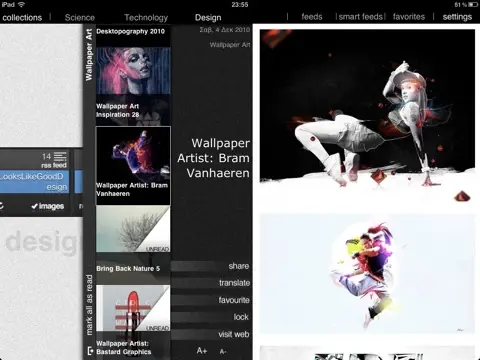Tap the Wi-Fi icon in status bar

[x=21, y=4]
